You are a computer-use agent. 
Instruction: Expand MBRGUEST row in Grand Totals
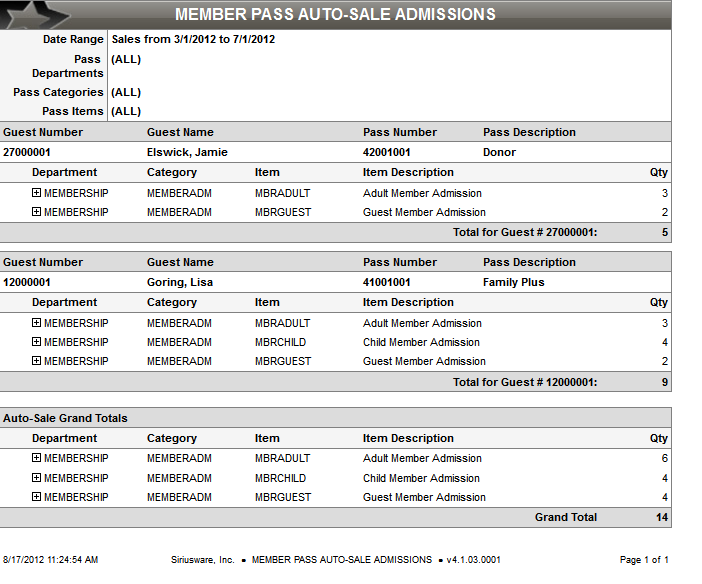(x=36, y=497)
